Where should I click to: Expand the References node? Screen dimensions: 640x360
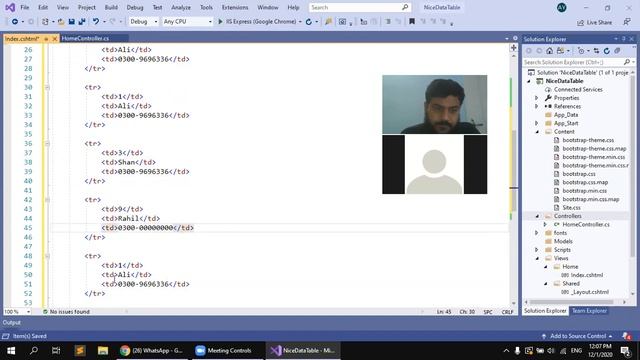coord(537,107)
